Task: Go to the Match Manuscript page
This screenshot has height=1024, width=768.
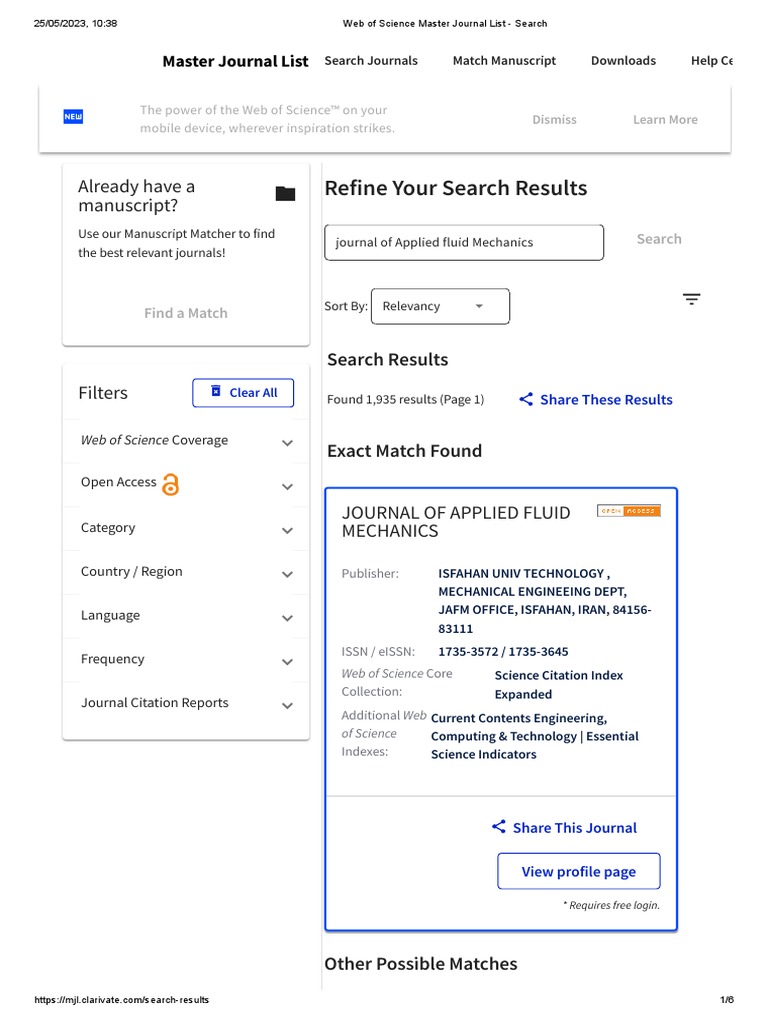Action: (504, 61)
